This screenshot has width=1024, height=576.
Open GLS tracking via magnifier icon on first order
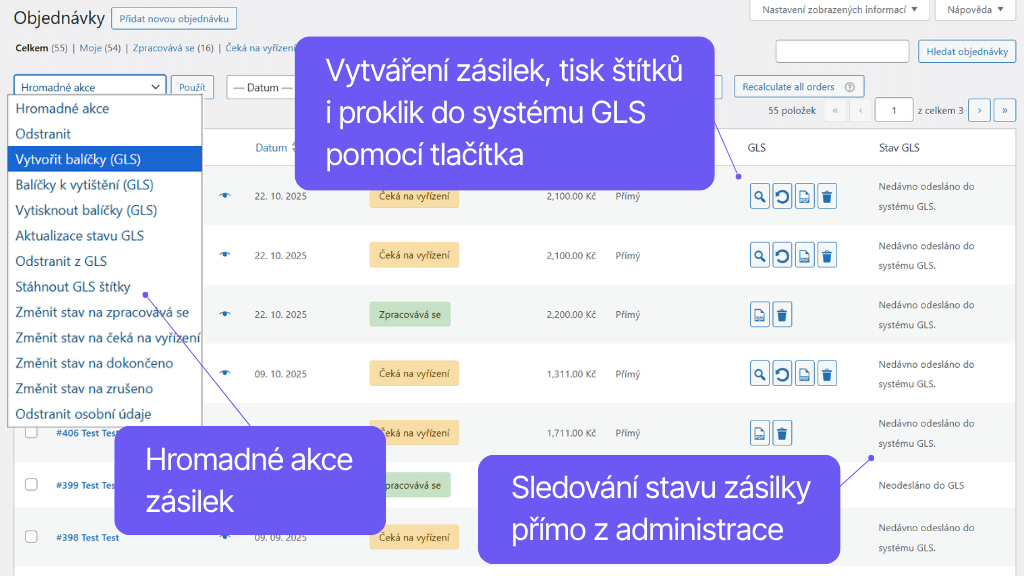(759, 196)
